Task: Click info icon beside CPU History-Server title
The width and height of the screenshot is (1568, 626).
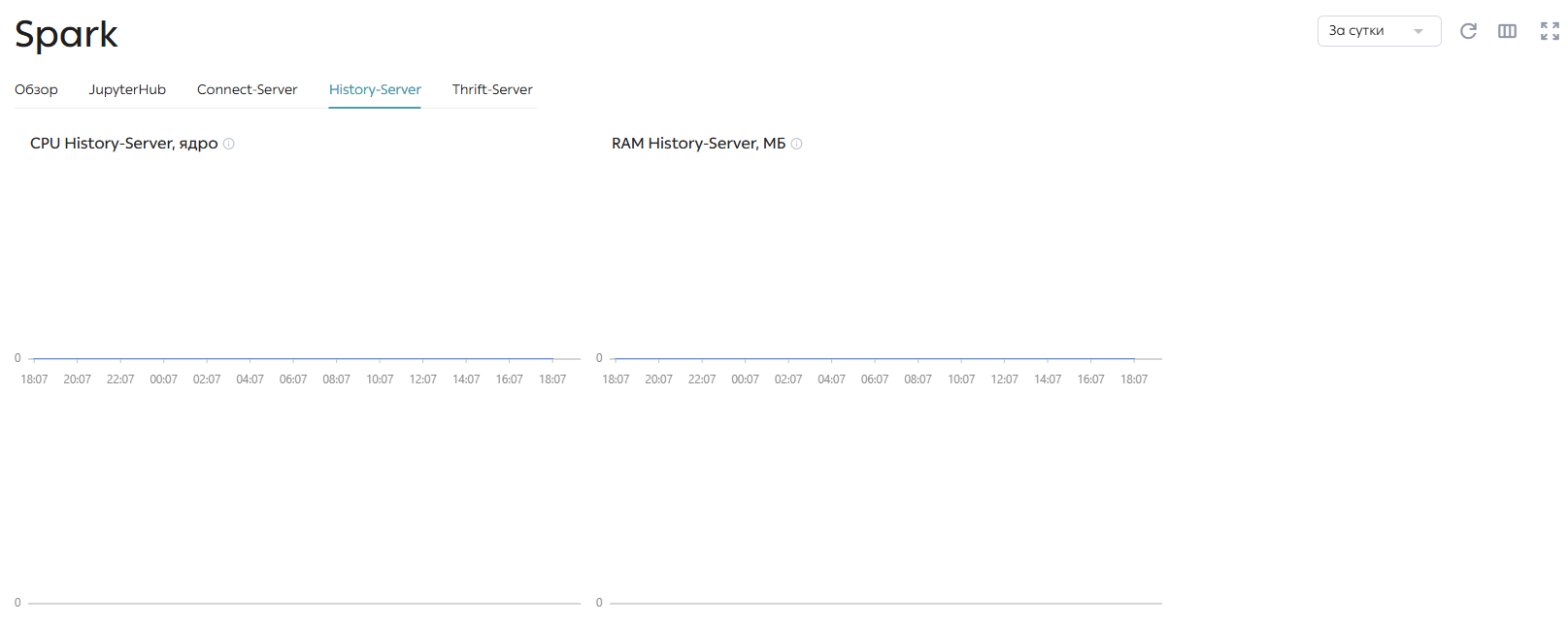Action: tap(229, 144)
